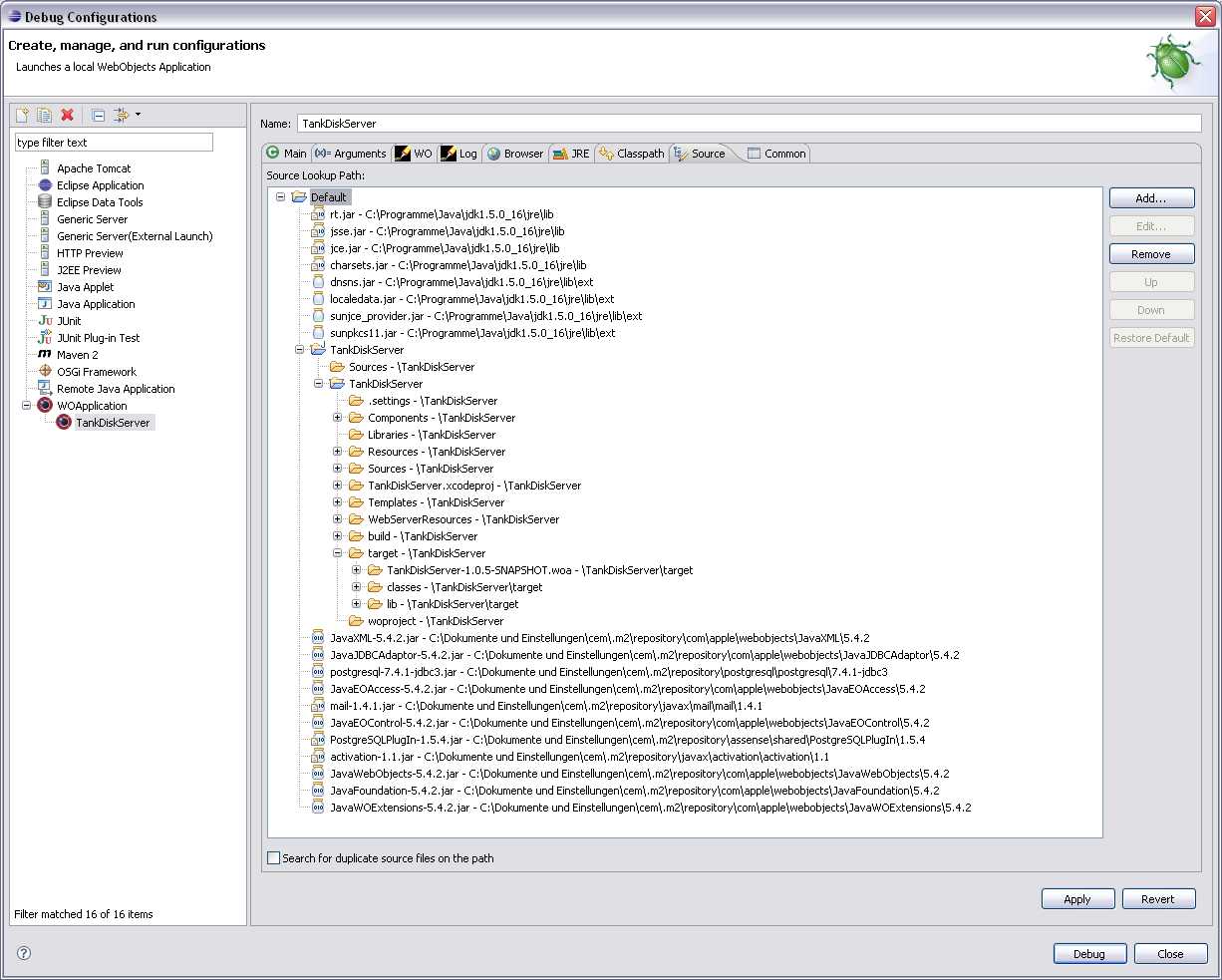The width and height of the screenshot is (1222, 980).
Task: Expand the Components folder node
Action: (x=338, y=418)
